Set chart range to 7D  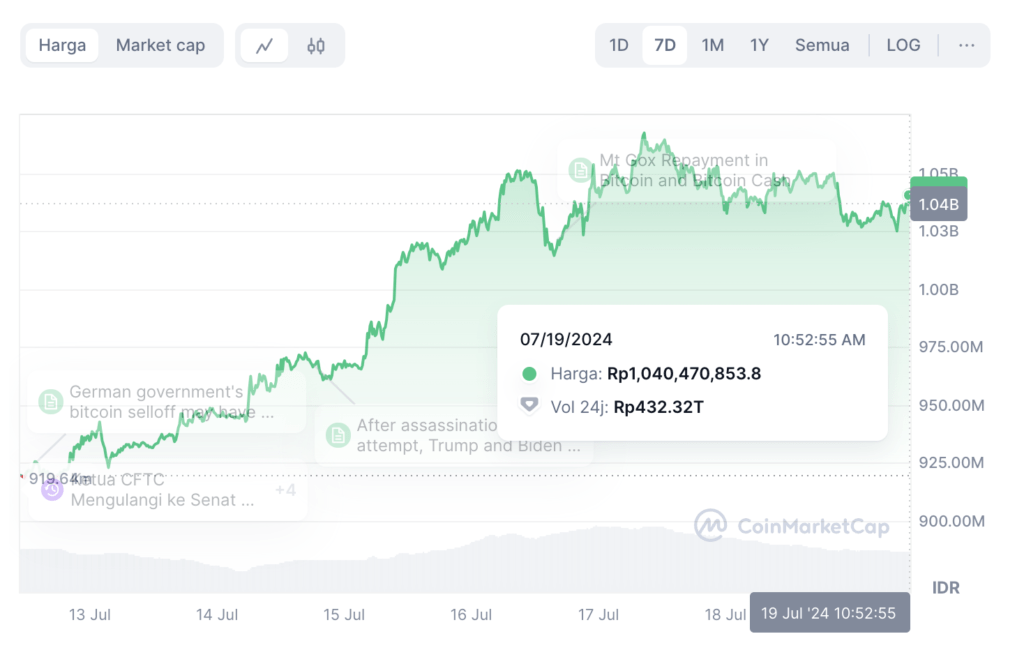tap(665, 45)
